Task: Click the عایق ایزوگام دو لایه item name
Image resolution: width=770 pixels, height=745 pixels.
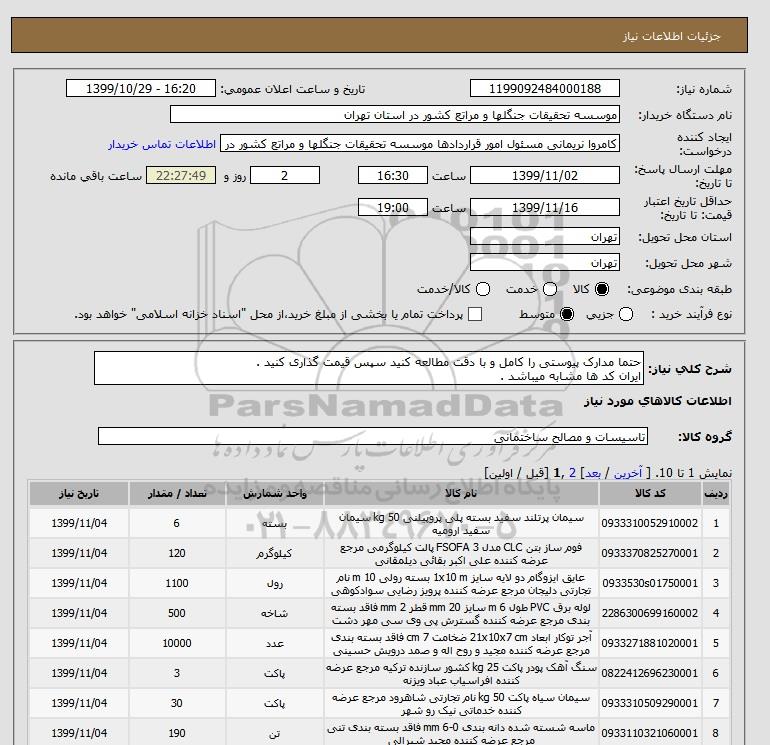Action: coord(461,584)
